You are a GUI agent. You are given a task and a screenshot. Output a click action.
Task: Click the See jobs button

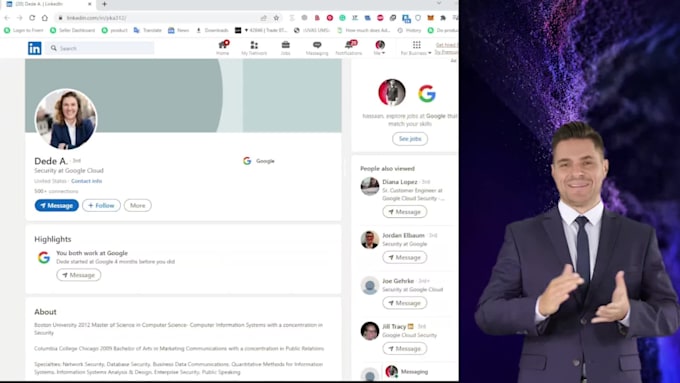(410, 139)
